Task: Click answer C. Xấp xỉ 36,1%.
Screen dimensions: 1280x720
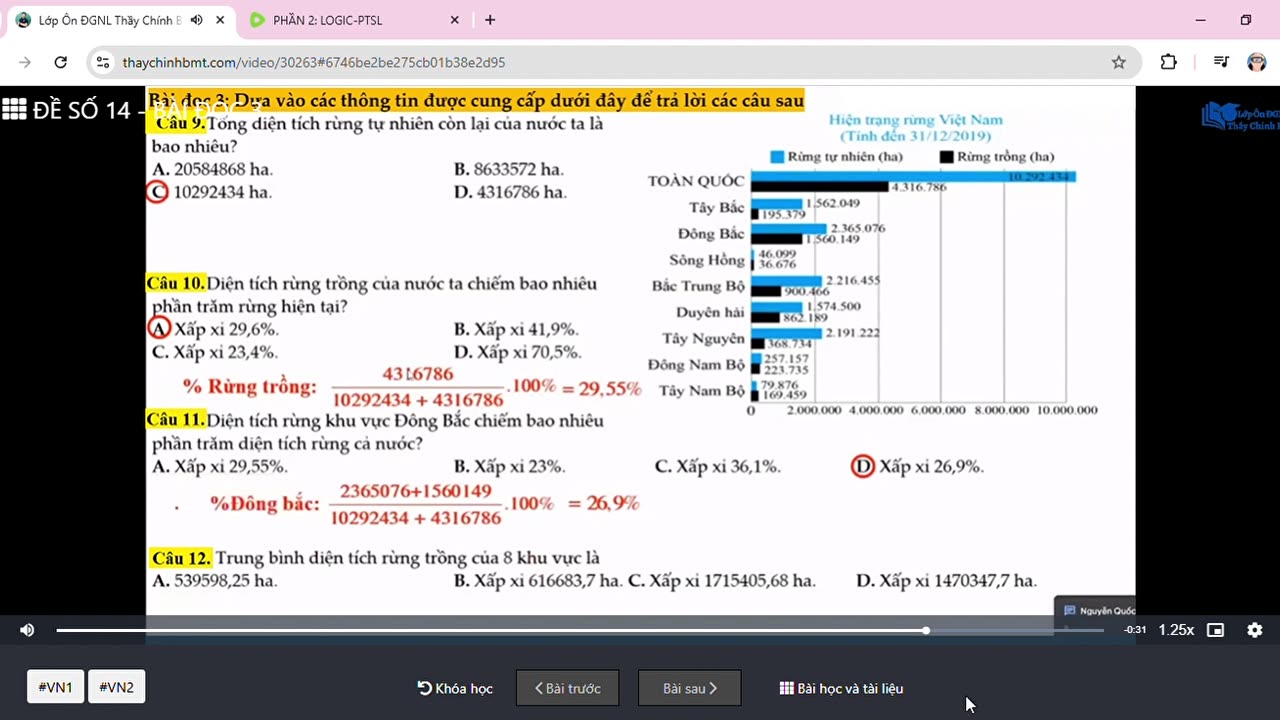Action: click(718, 467)
